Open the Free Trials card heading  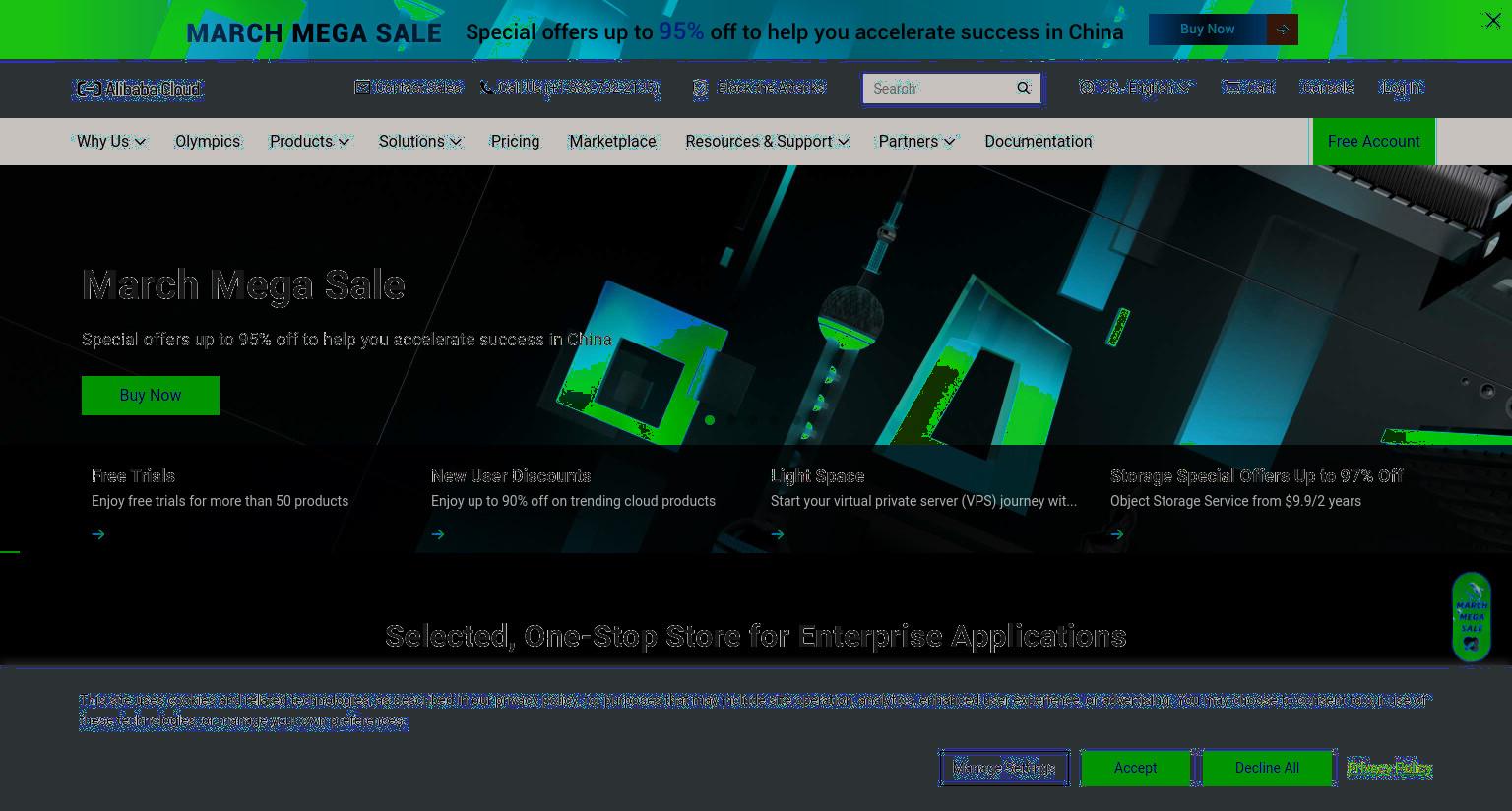[x=133, y=476]
